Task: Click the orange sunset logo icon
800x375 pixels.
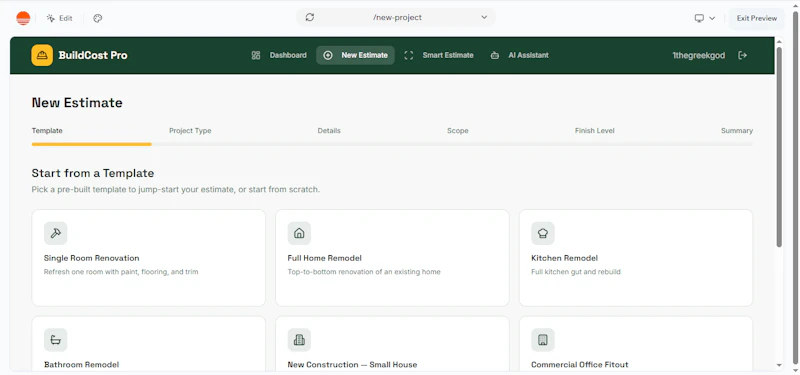Action: 23,18
